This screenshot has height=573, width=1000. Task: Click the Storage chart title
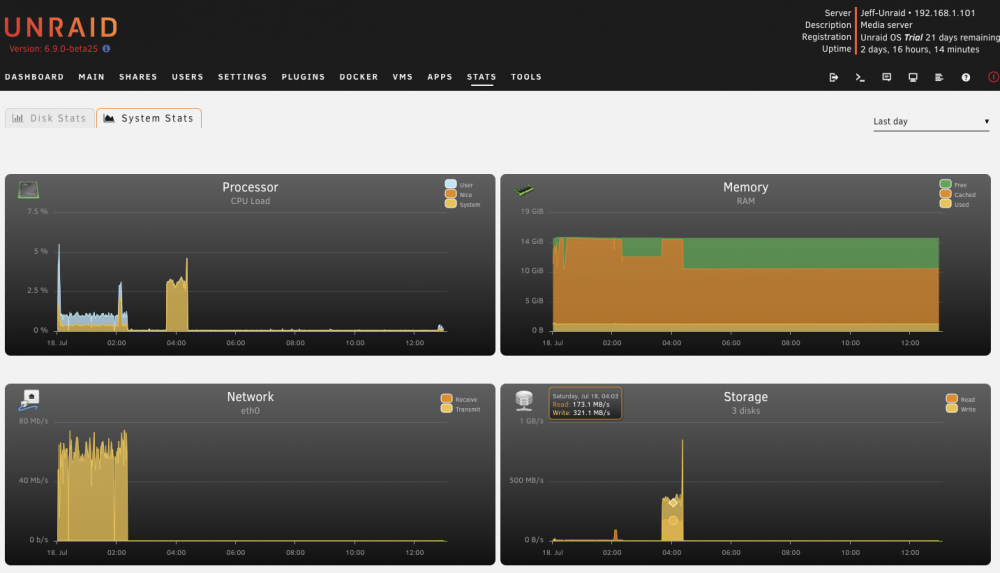click(x=746, y=396)
